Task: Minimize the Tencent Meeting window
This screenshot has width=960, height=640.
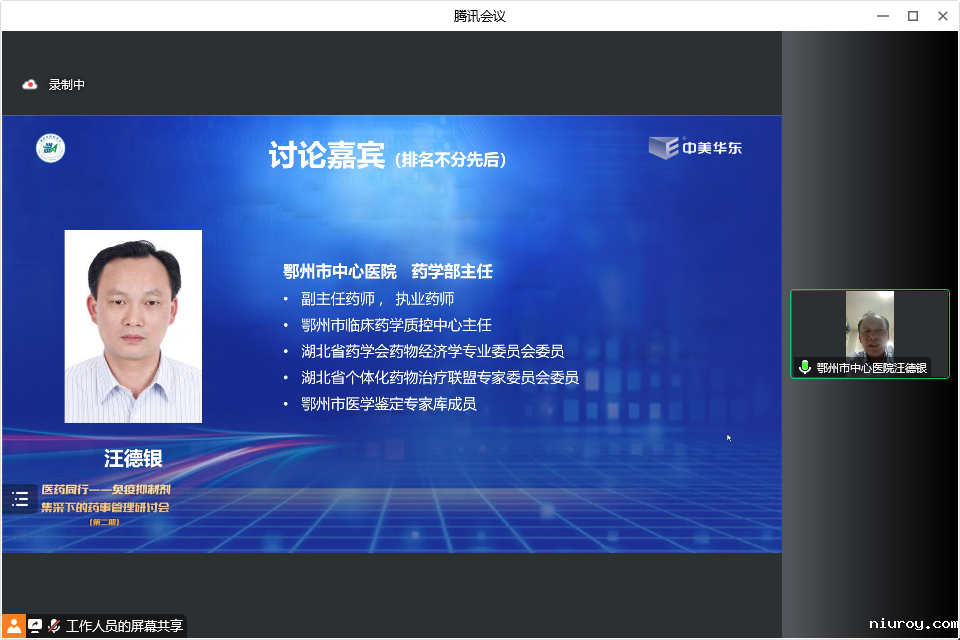Action: [x=883, y=16]
